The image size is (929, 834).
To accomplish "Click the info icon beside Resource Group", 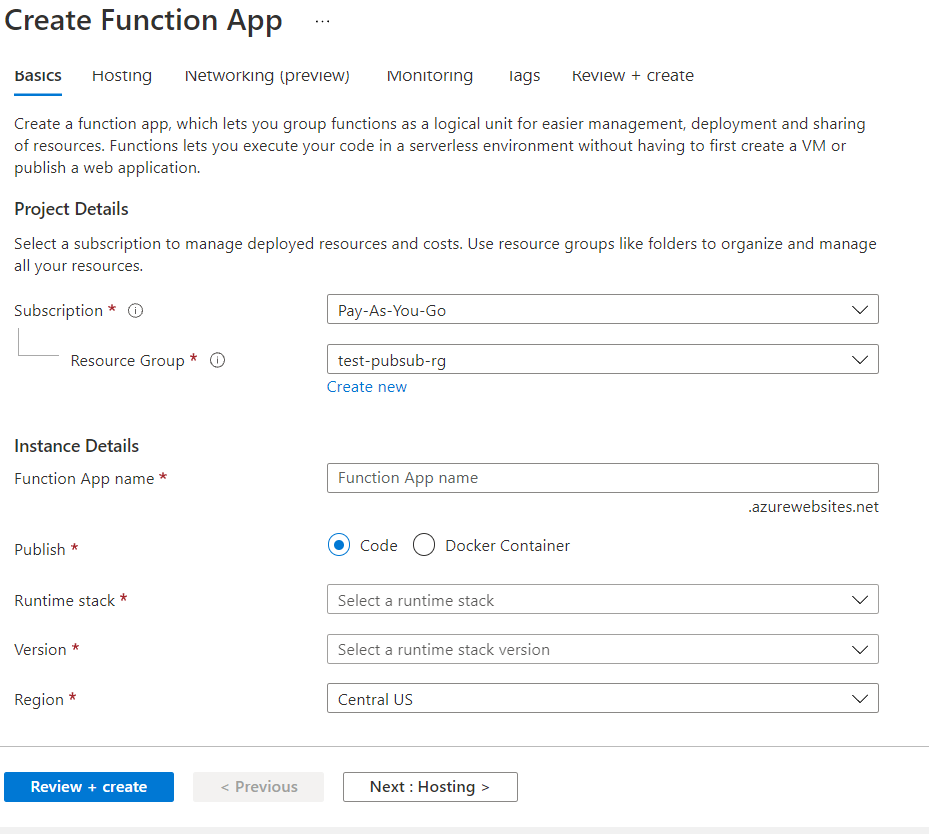I will click(217, 360).
